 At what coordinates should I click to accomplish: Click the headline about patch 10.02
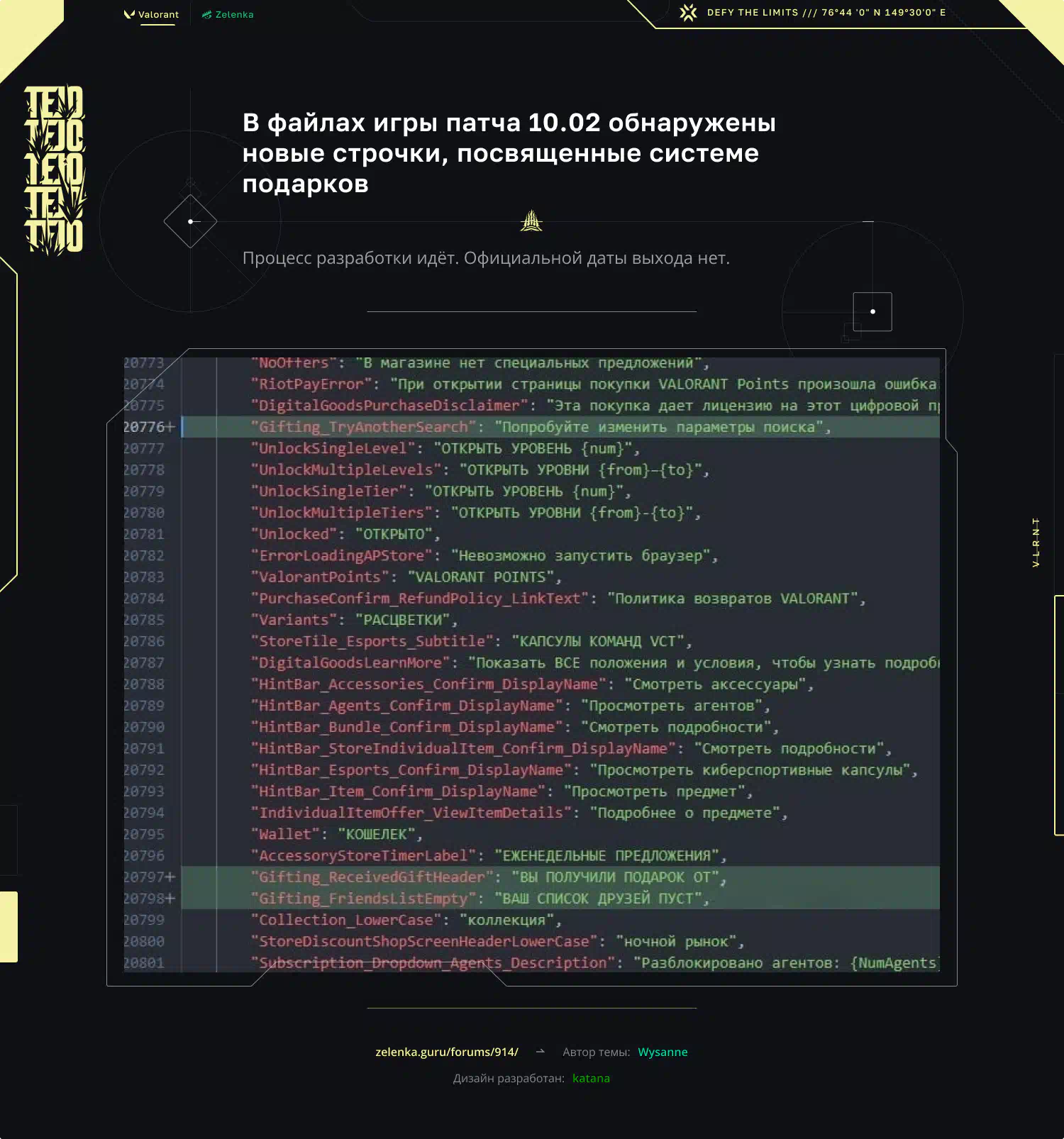[x=509, y=152]
